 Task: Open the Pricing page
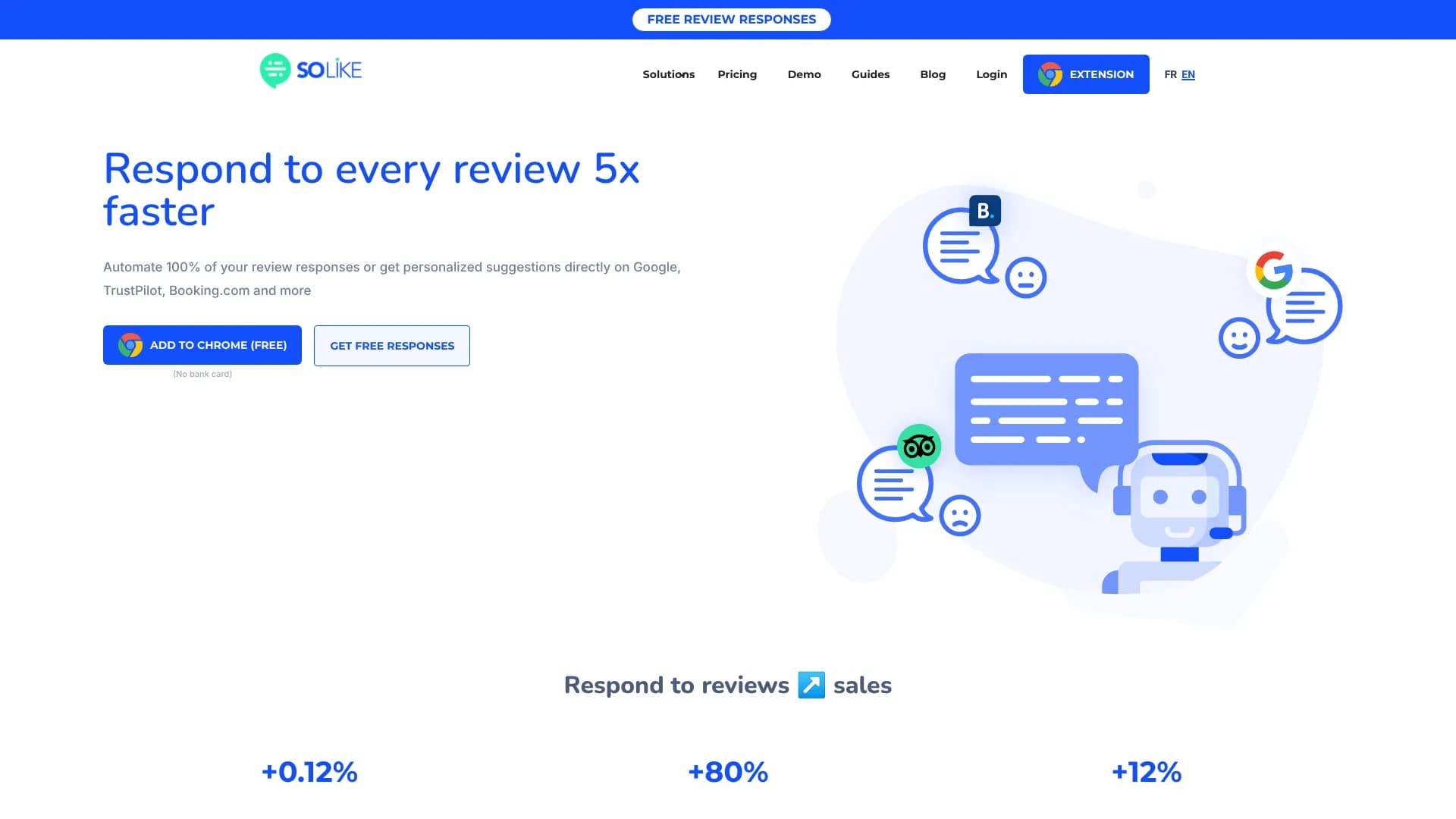(737, 74)
